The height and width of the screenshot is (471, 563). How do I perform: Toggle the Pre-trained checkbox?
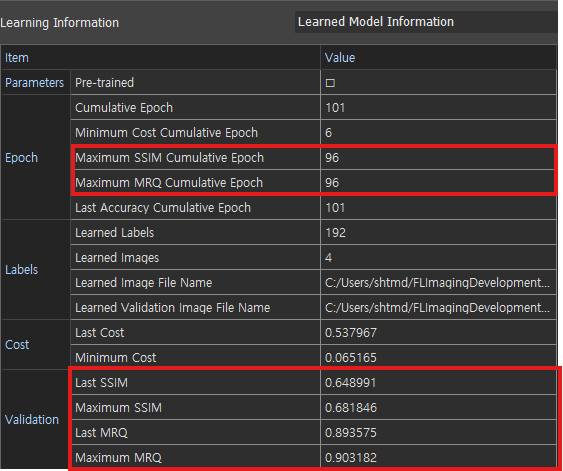click(x=330, y=83)
